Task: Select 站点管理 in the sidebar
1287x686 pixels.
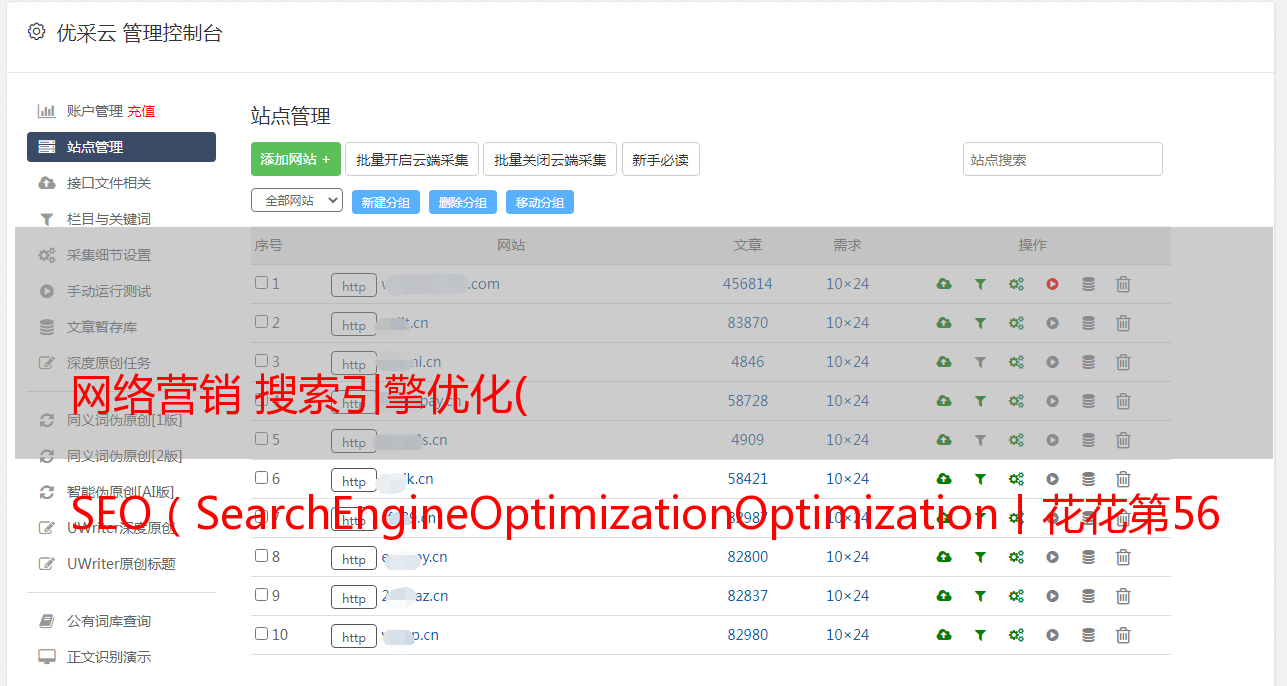Action: [x=121, y=147]
